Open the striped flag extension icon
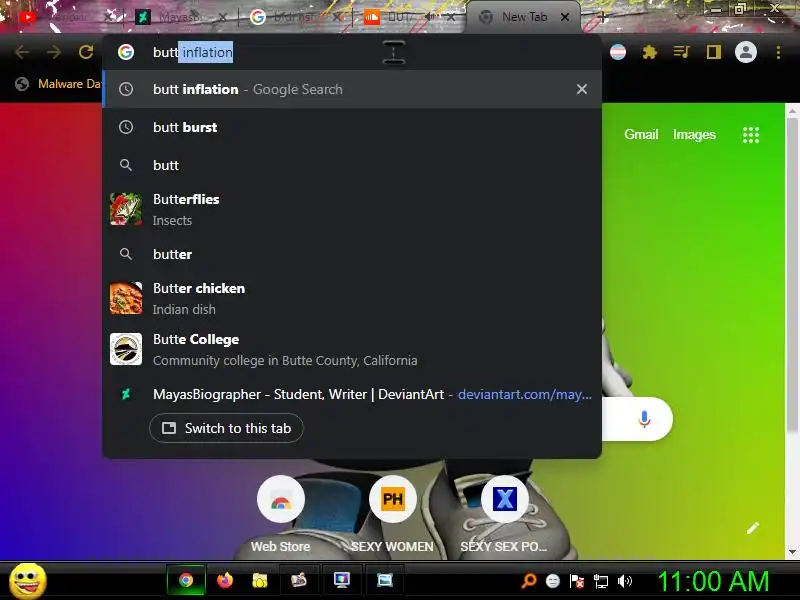 [x=617, y=52]
